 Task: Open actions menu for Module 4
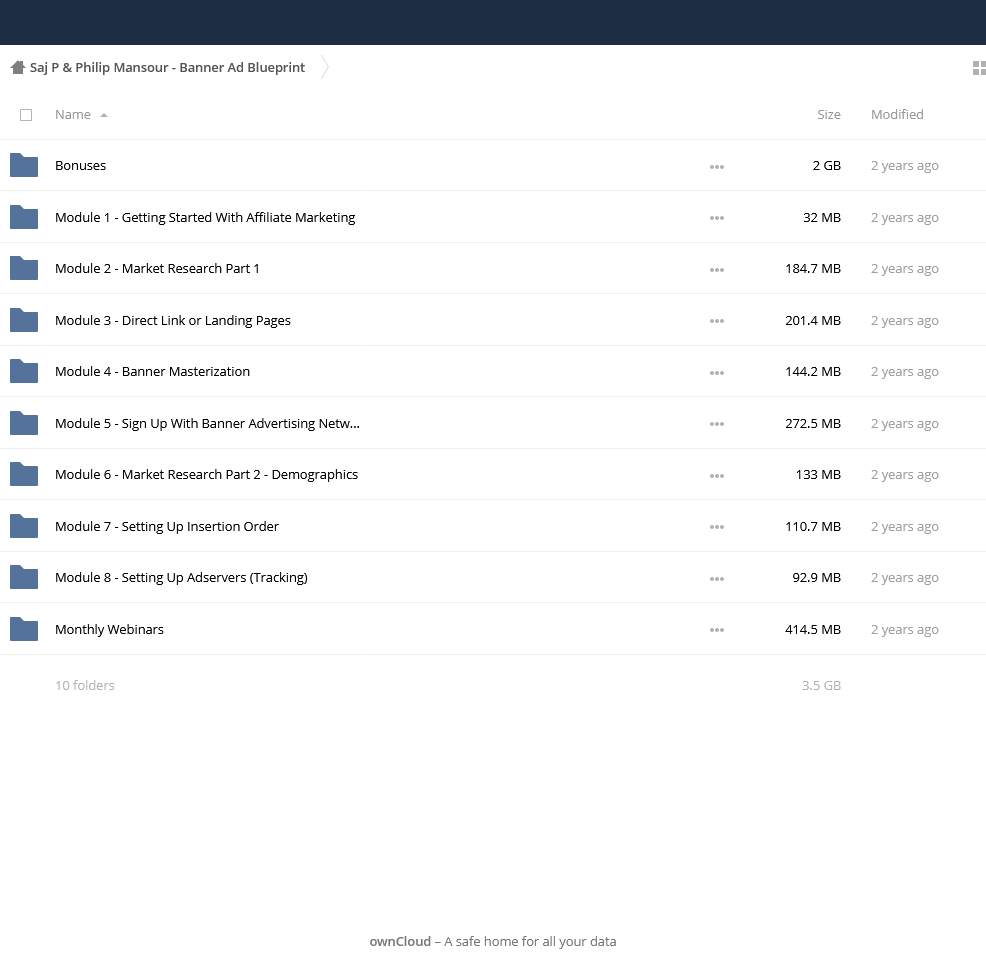[717, 373]
